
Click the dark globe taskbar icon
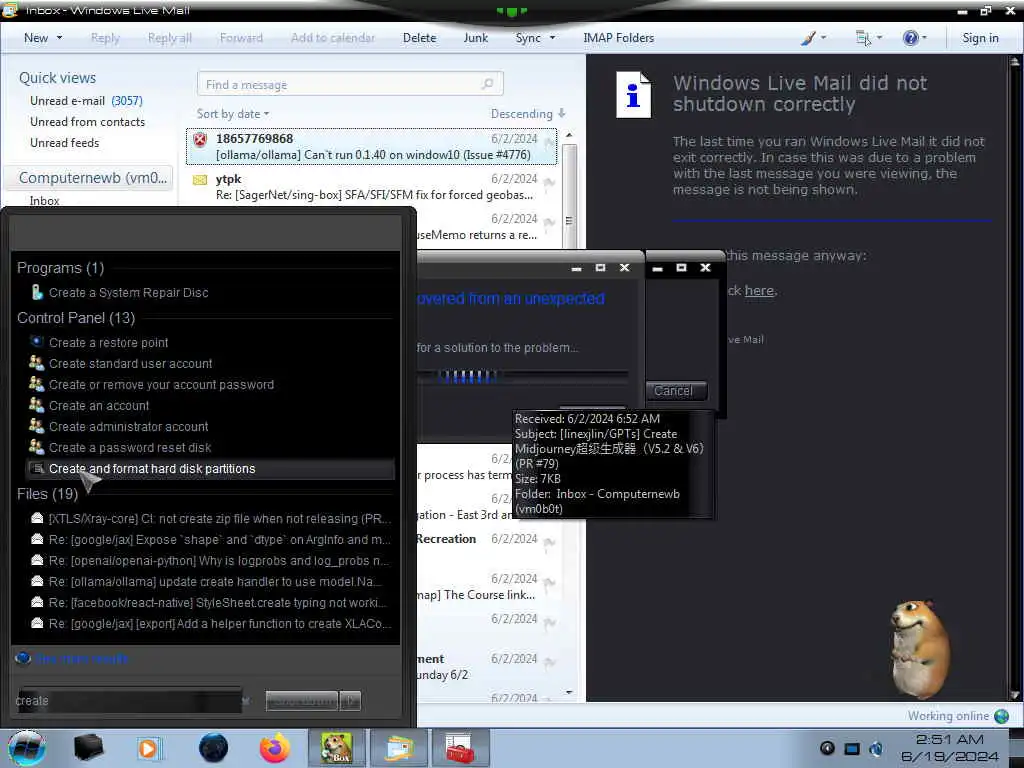214,748
